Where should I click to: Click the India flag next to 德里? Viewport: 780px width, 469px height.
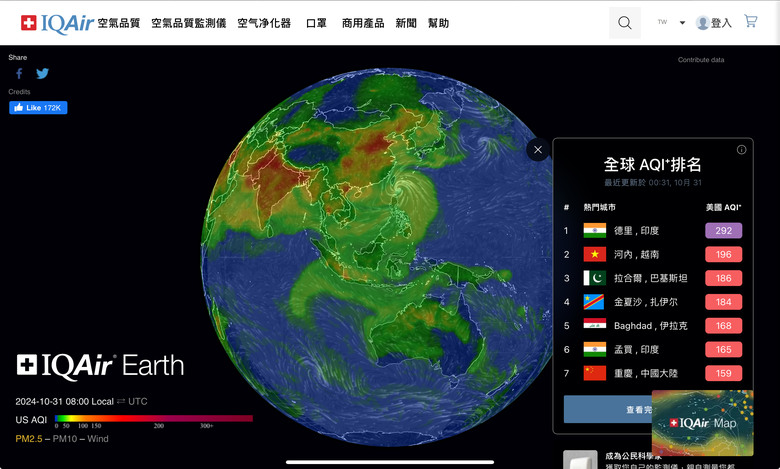click(x=594, y=230)
